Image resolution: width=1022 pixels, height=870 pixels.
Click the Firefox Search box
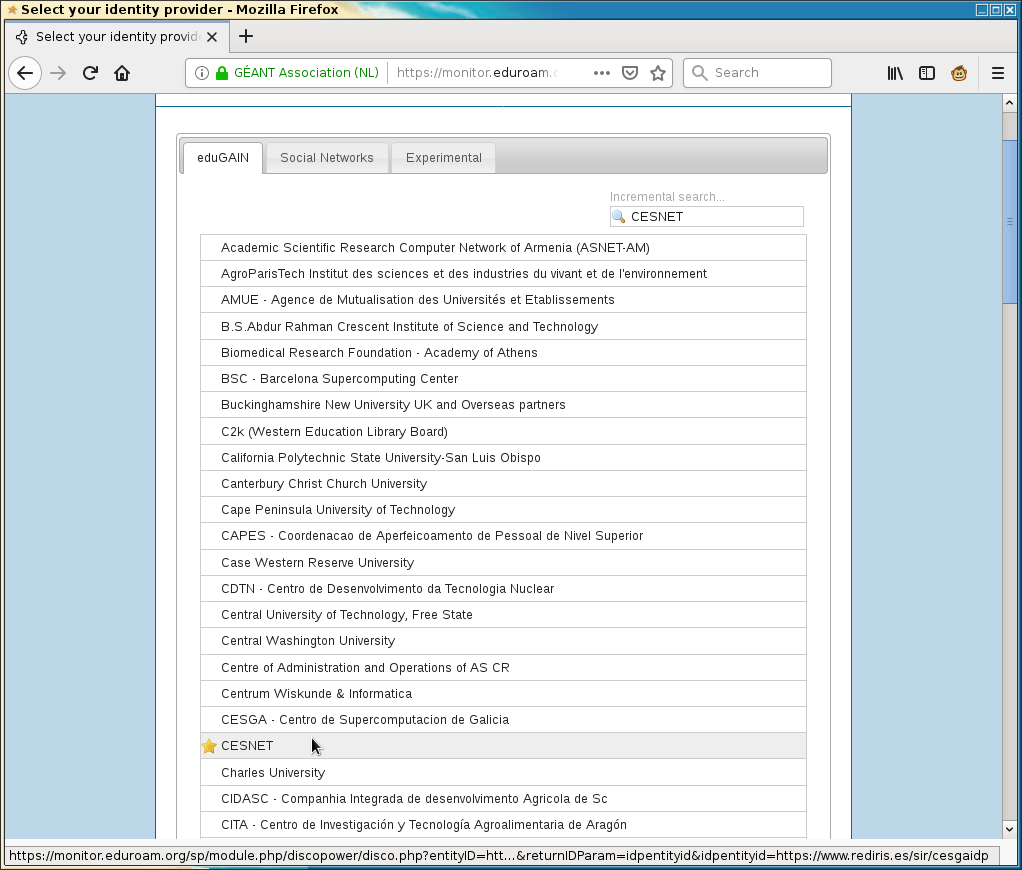pyautogui.click(x=757, y=73)
